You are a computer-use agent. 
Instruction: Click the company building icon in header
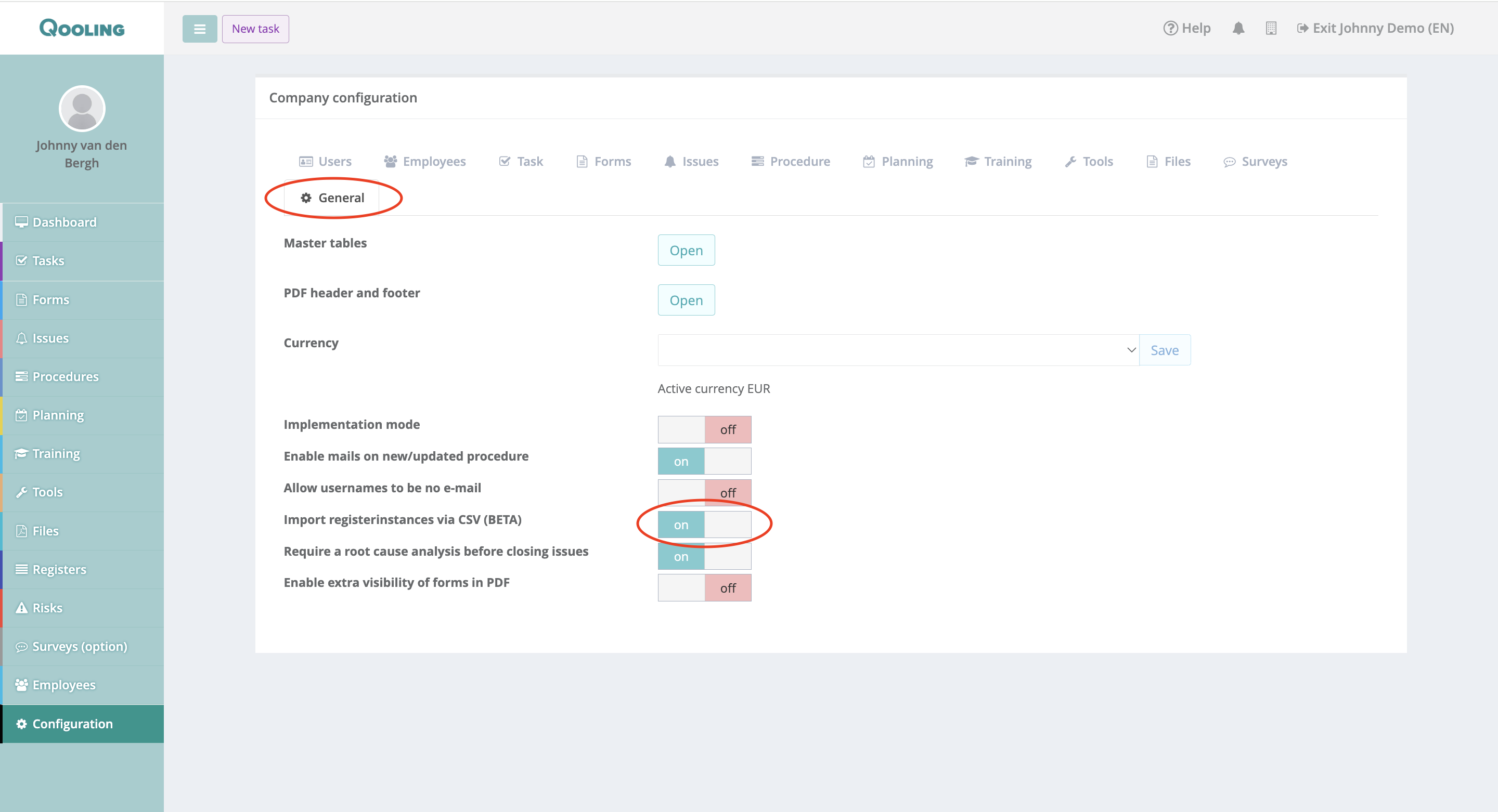(1271, 28)
